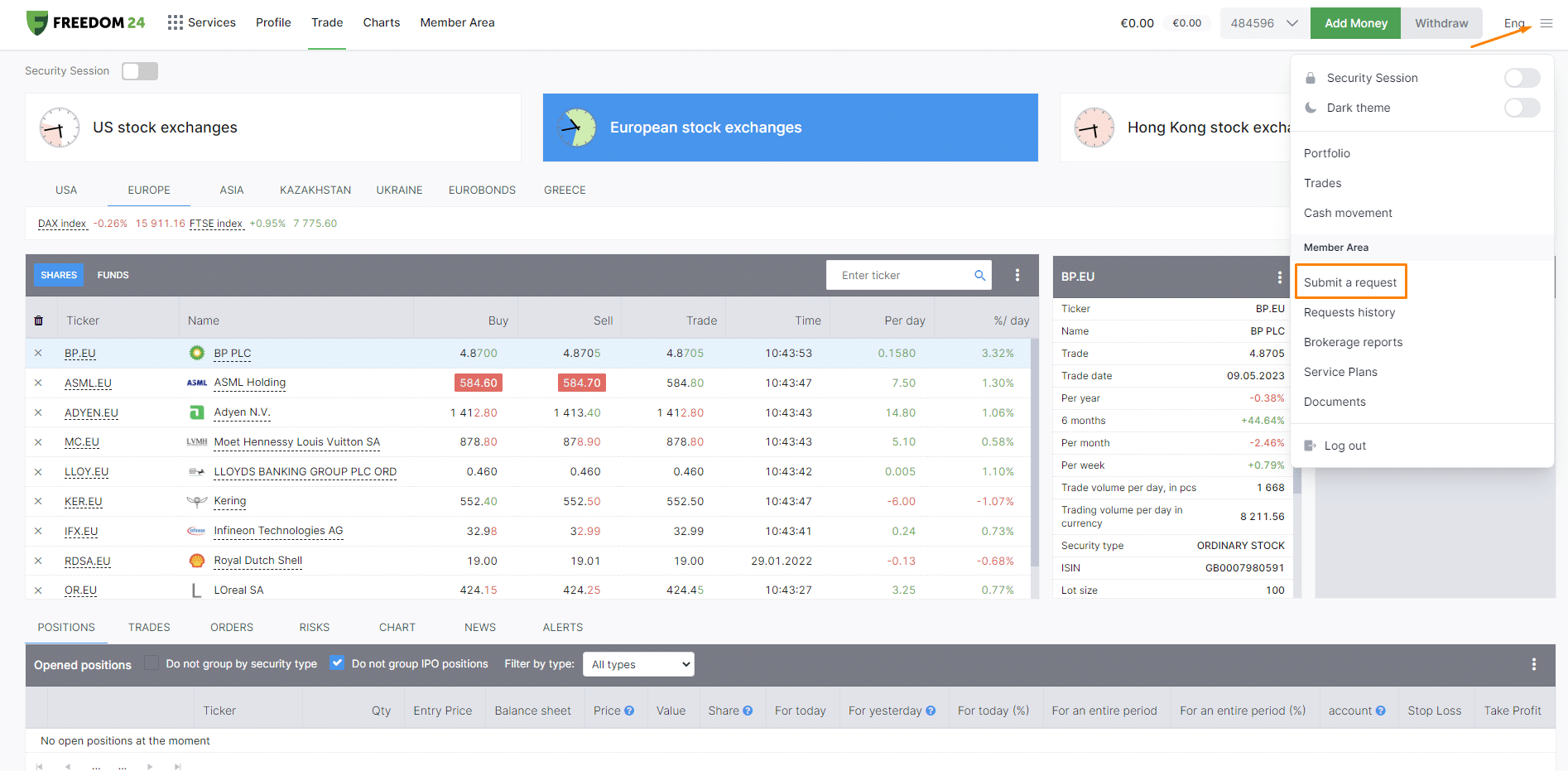Click the Add Money button
Screen dimensions: 1568x771
pos(1355,23)
